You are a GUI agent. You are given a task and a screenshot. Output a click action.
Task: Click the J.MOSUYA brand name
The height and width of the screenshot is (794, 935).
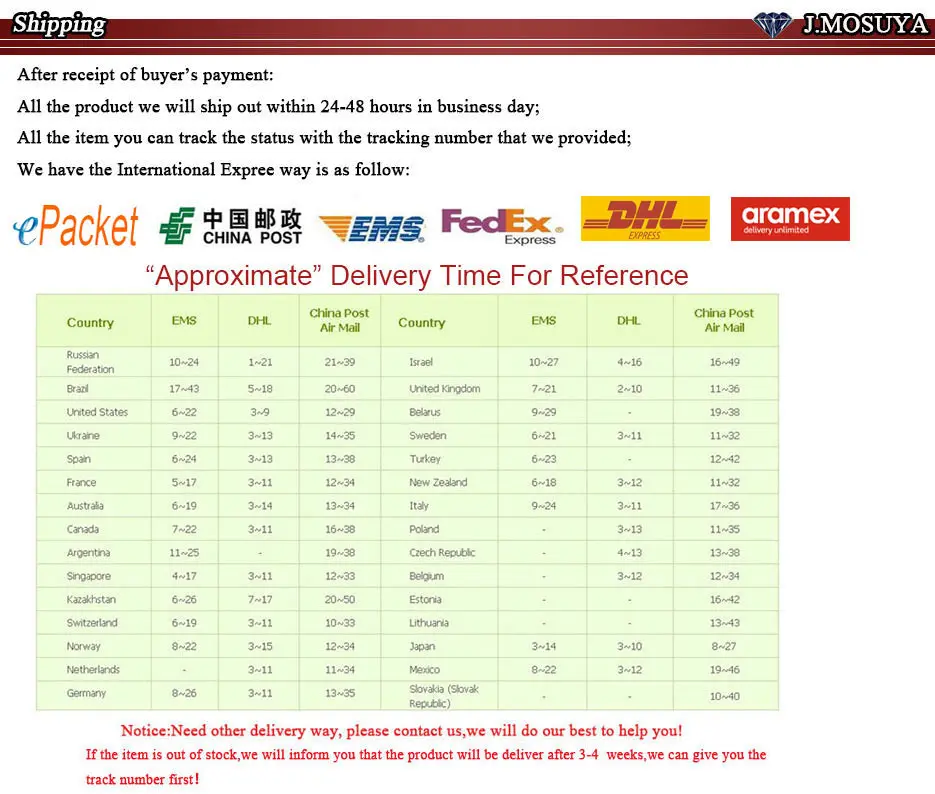coord(865,24)
